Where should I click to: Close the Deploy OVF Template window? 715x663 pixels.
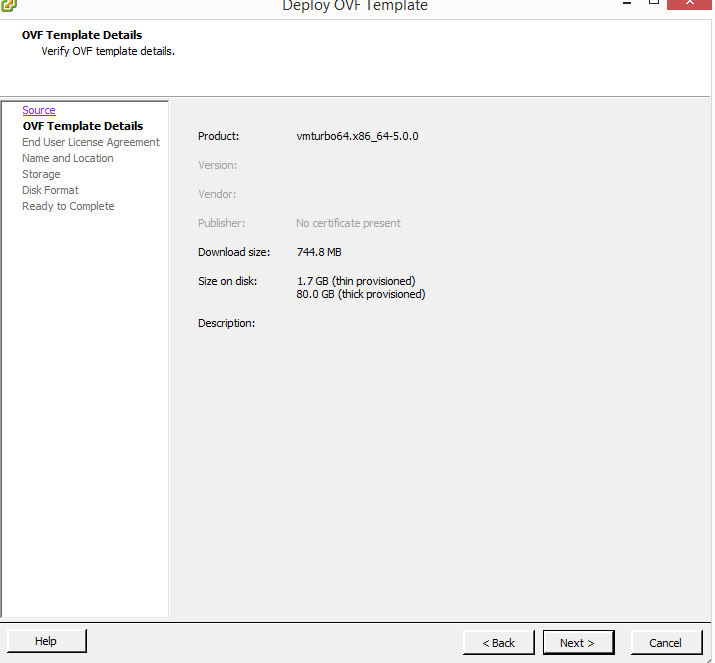(690, 4)
